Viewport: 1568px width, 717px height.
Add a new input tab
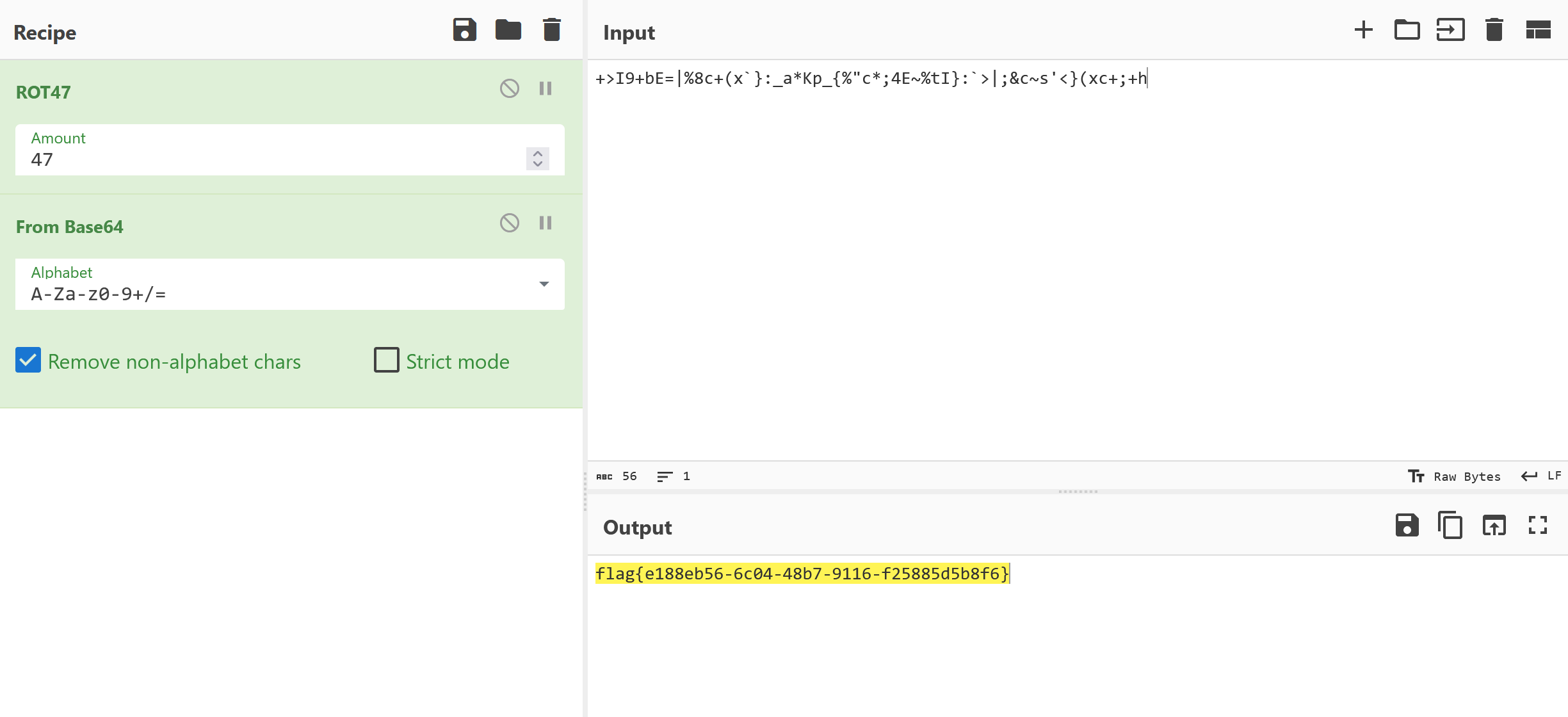(x=1363, y=30)
